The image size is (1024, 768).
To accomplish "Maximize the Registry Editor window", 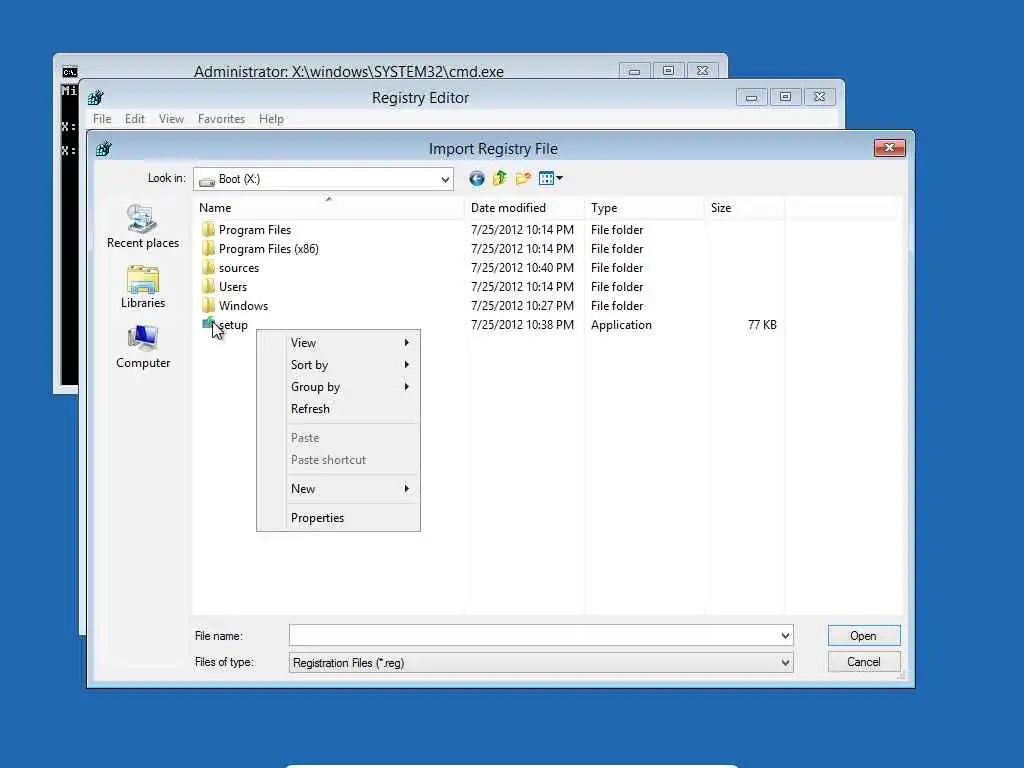I will coord(785,97).
